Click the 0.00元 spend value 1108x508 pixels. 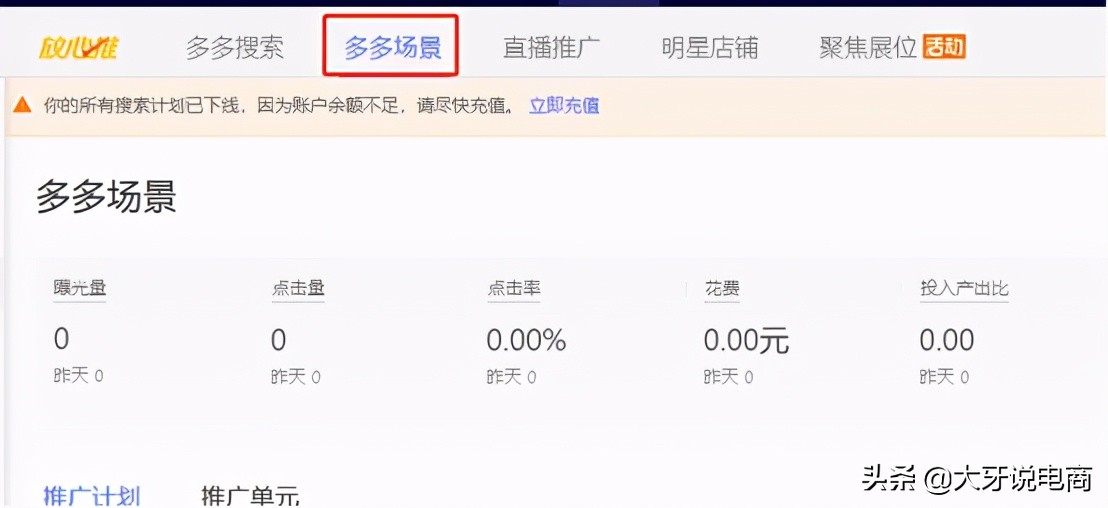[746, 341]
